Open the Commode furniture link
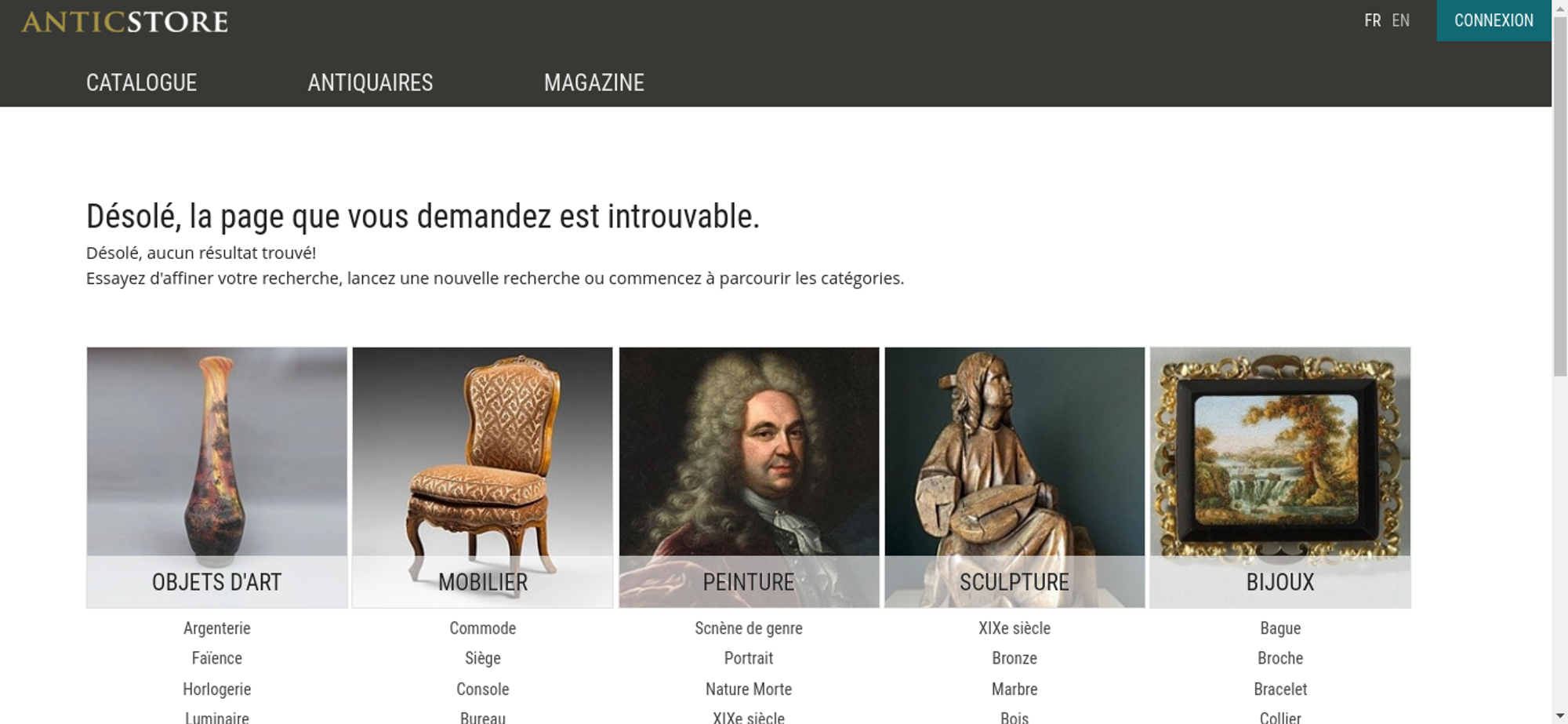The image size is (1568, 724). click(483, 628)
